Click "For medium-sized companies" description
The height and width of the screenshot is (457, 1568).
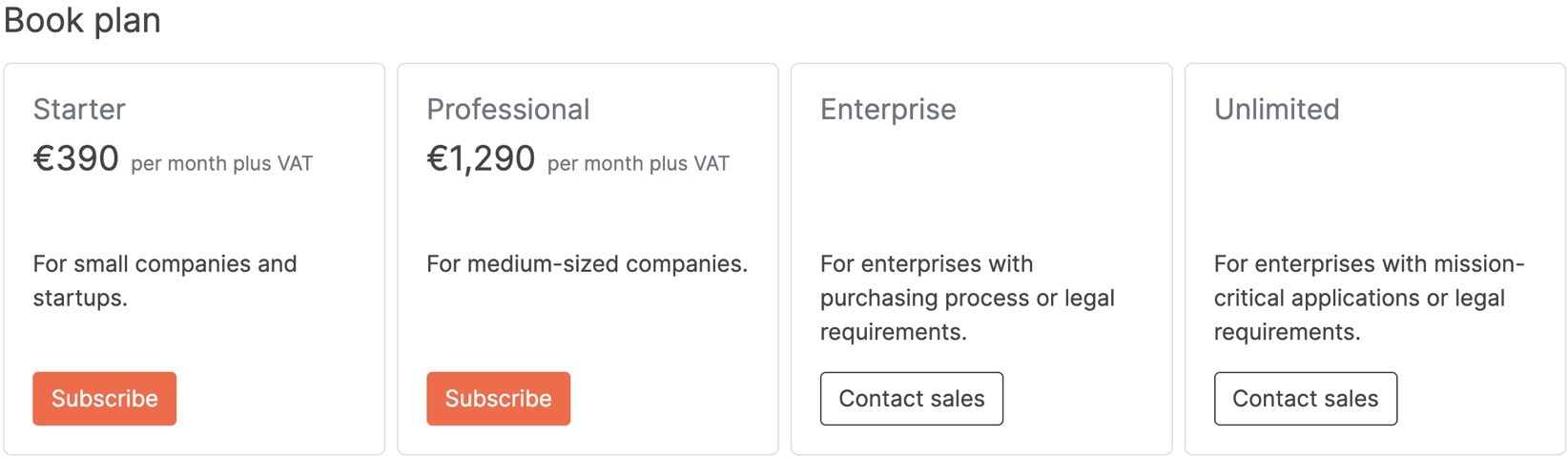pos(587,264)
